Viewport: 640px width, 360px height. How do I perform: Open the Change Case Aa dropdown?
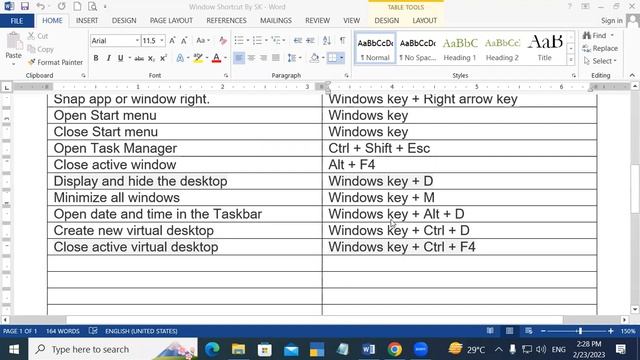203,40
